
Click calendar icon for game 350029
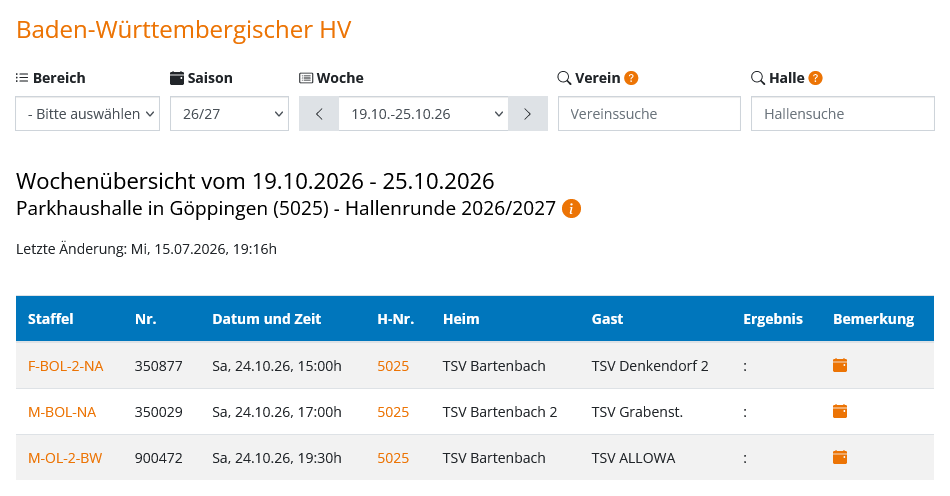pyautogui.click(x=840, y=411)
